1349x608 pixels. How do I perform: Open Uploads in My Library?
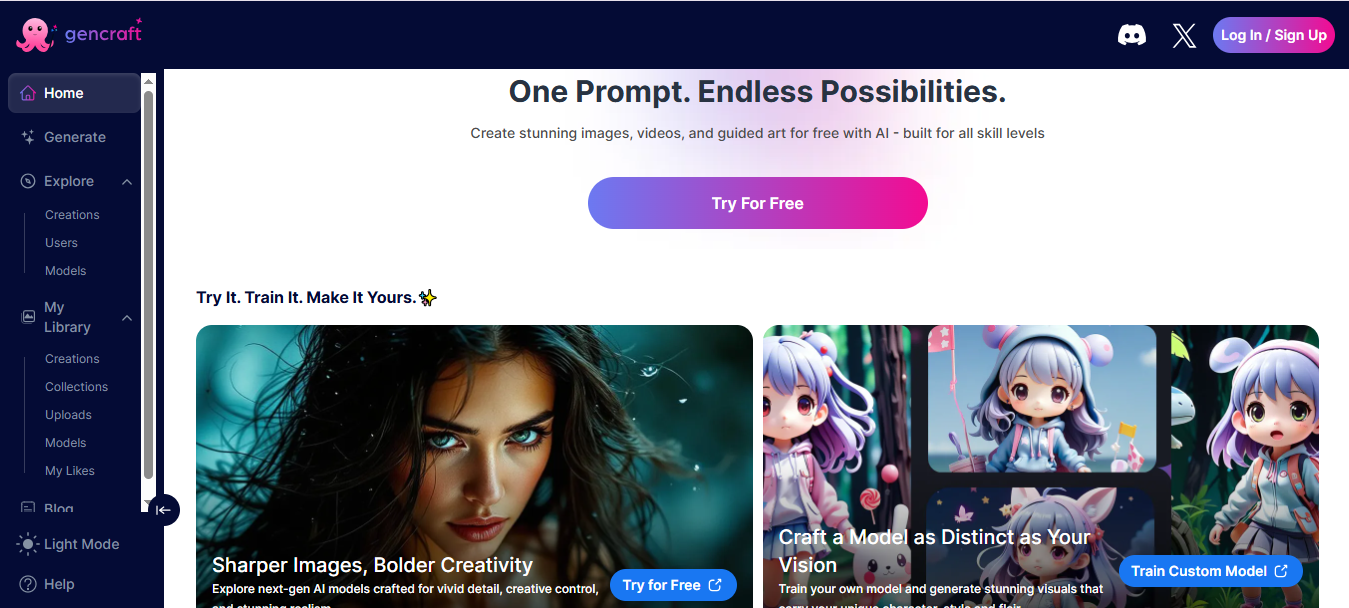point(68,415)
